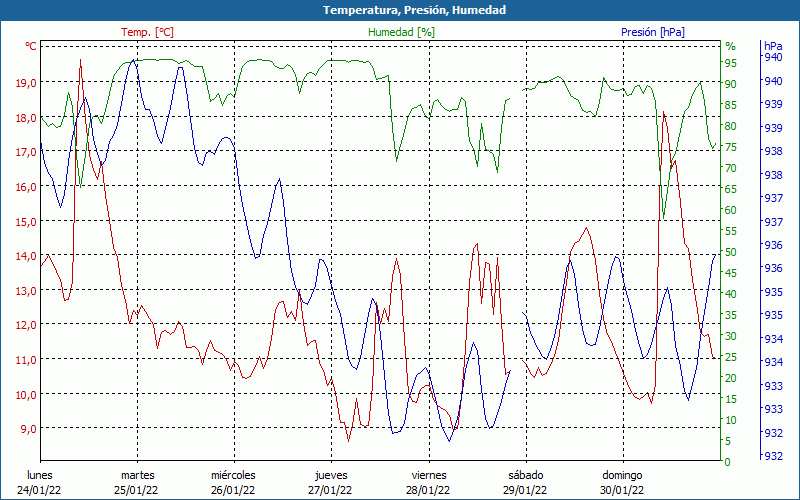Click the '15,0' temperature axis value
800x500 pixels.
[27, 221]
